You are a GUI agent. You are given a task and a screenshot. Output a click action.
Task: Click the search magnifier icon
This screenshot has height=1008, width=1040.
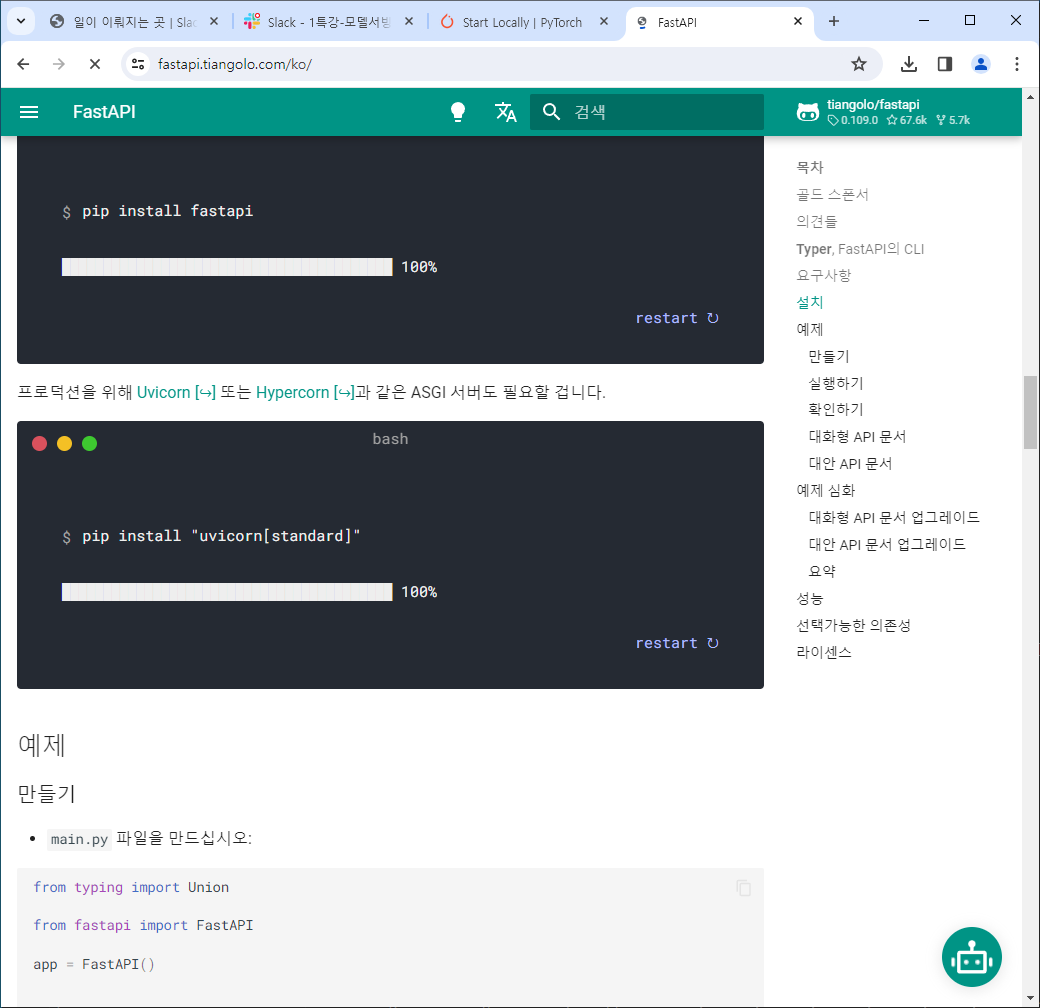coord(551,111)
